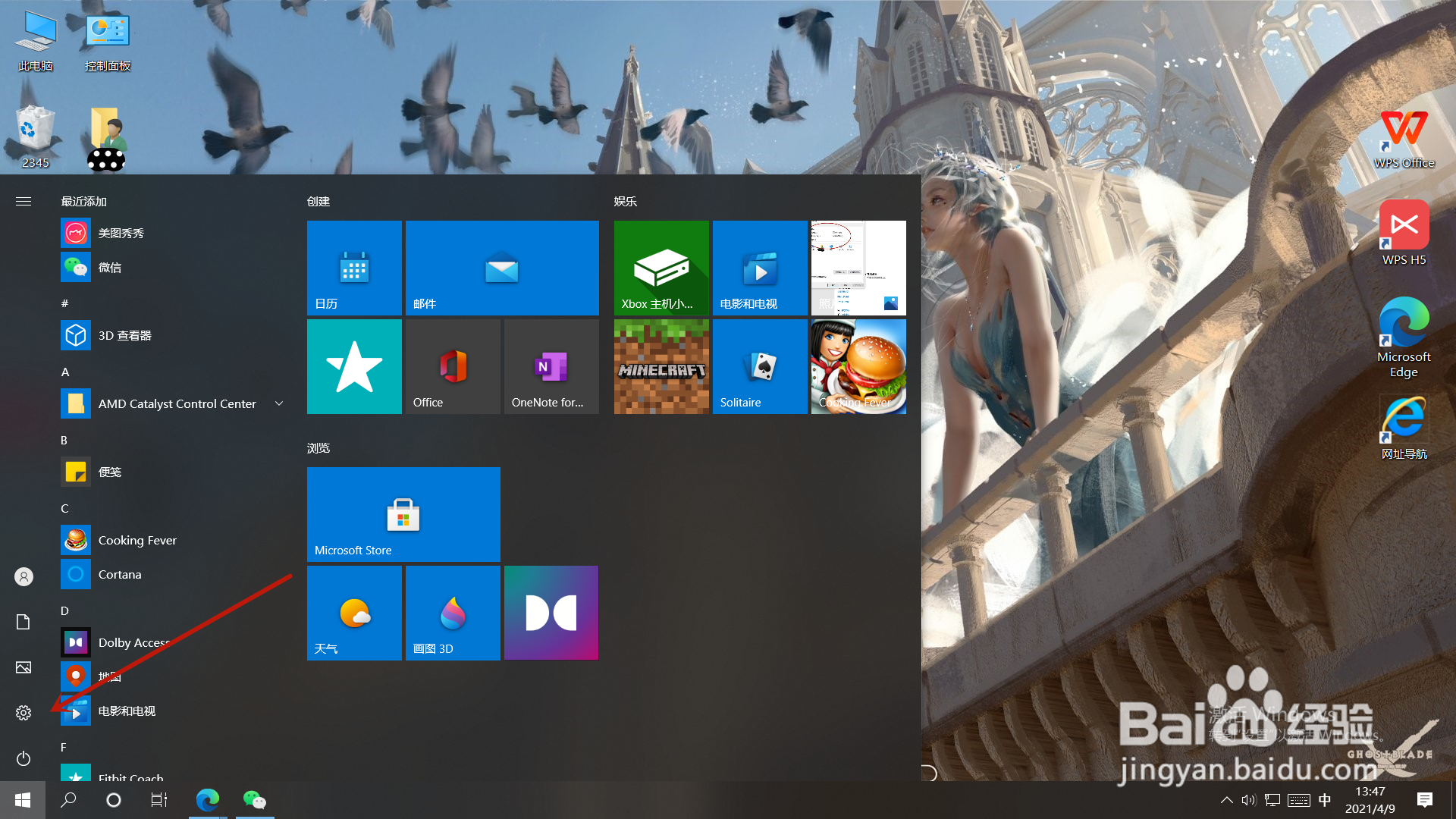Viewport: 1456px width, 819px height.
Task: Launch the Cooking Fever tile
Action: [858, 366]
